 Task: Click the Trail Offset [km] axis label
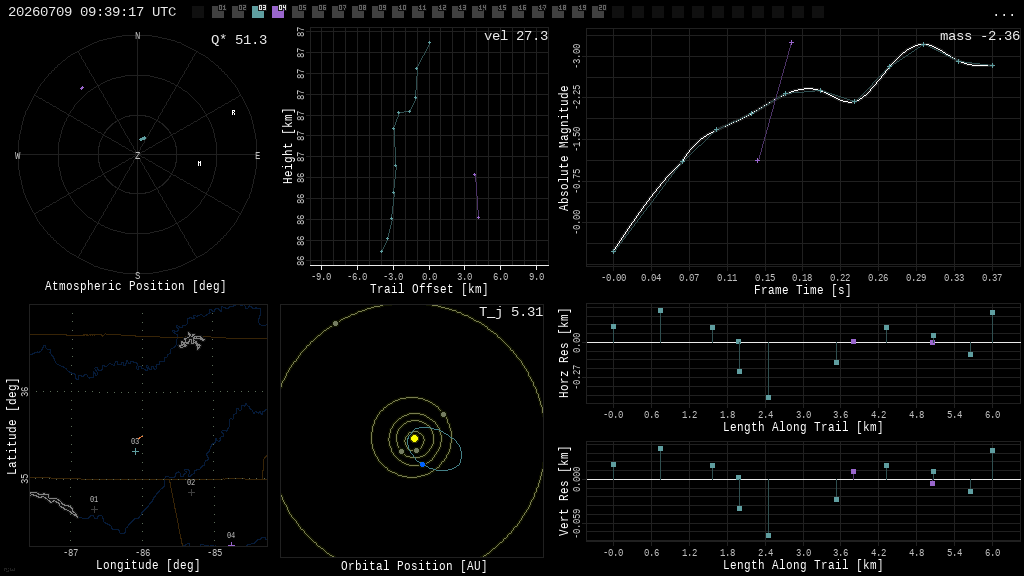[x=428, y=289]
